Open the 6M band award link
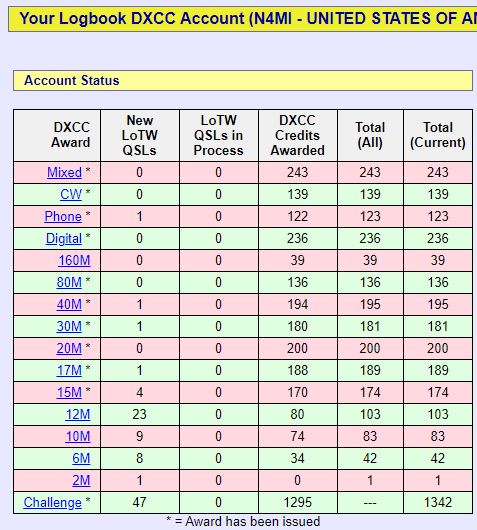477x530 pixels. (81, 459)
